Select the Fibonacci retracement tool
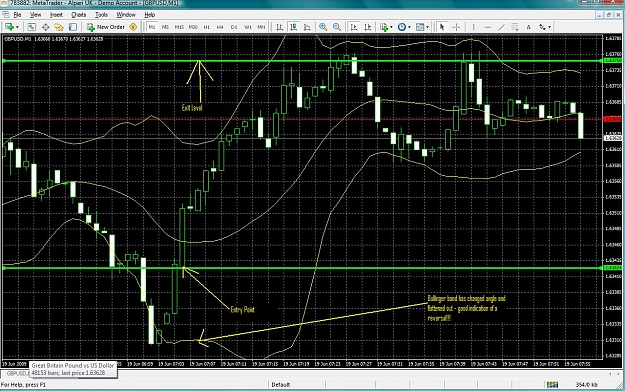The width and height of the screenshot is (625, 391). pos(515,27)
